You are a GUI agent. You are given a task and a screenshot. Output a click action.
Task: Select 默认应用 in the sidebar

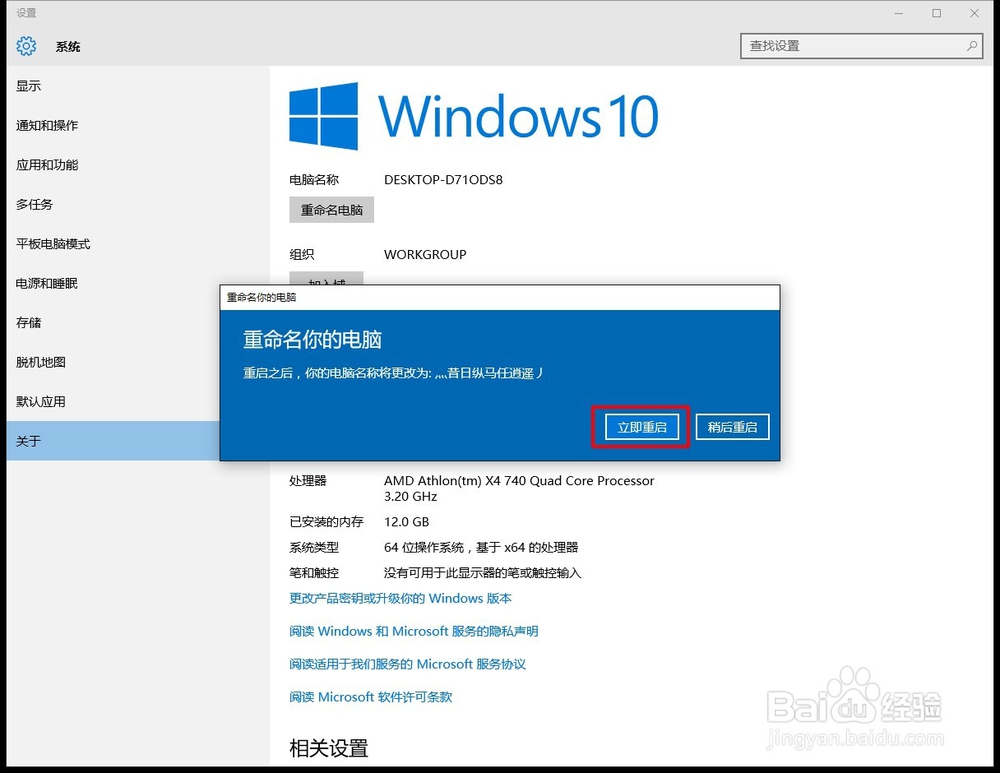[41, 402]
